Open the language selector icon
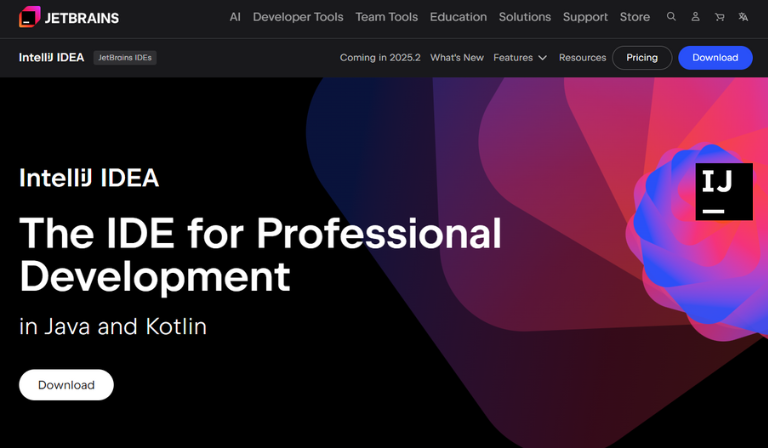The height and width of the screenshot is (448, 768). 743,17
